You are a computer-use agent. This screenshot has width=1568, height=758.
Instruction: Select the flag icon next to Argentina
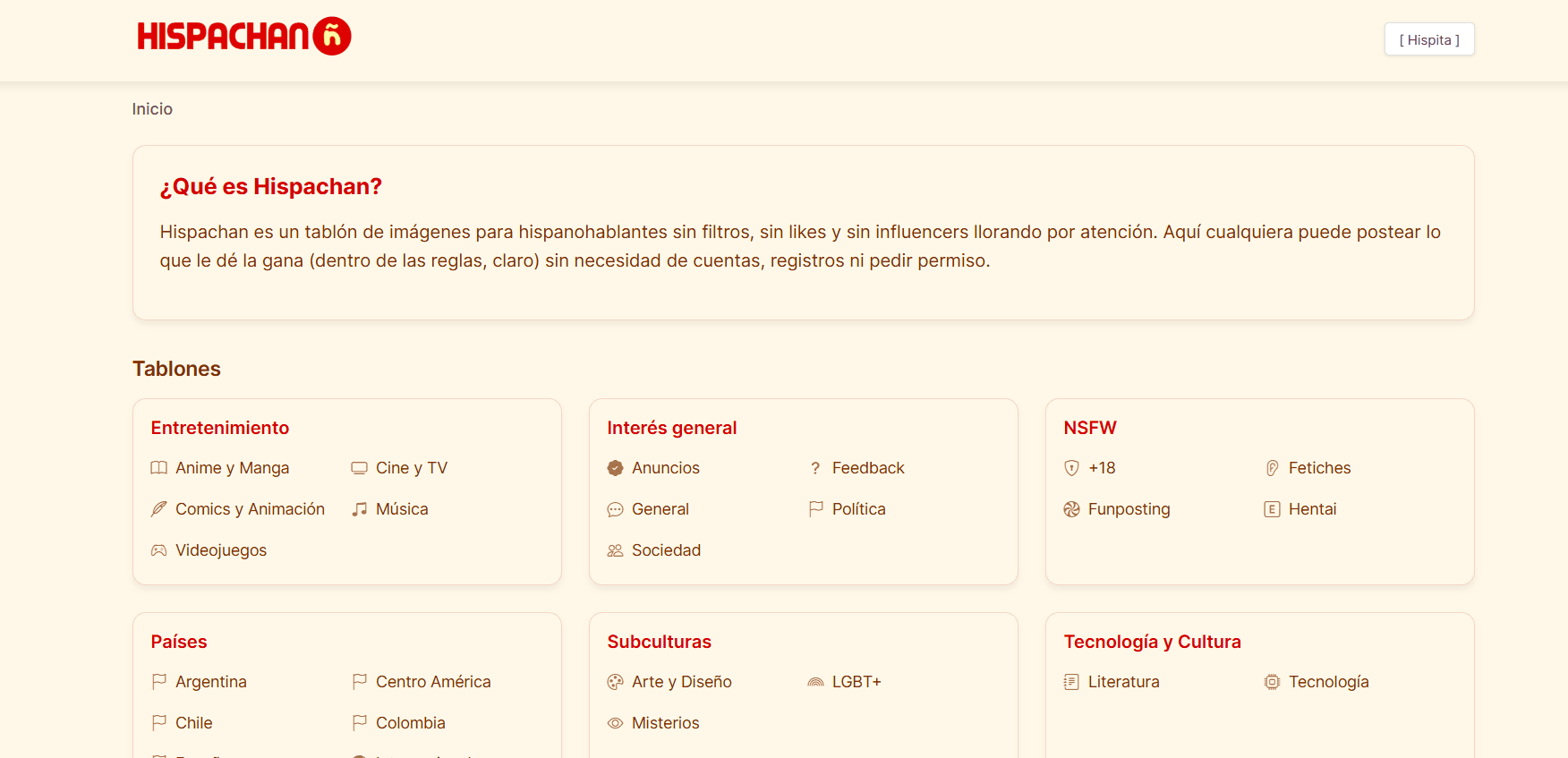(x=158, y=681)
